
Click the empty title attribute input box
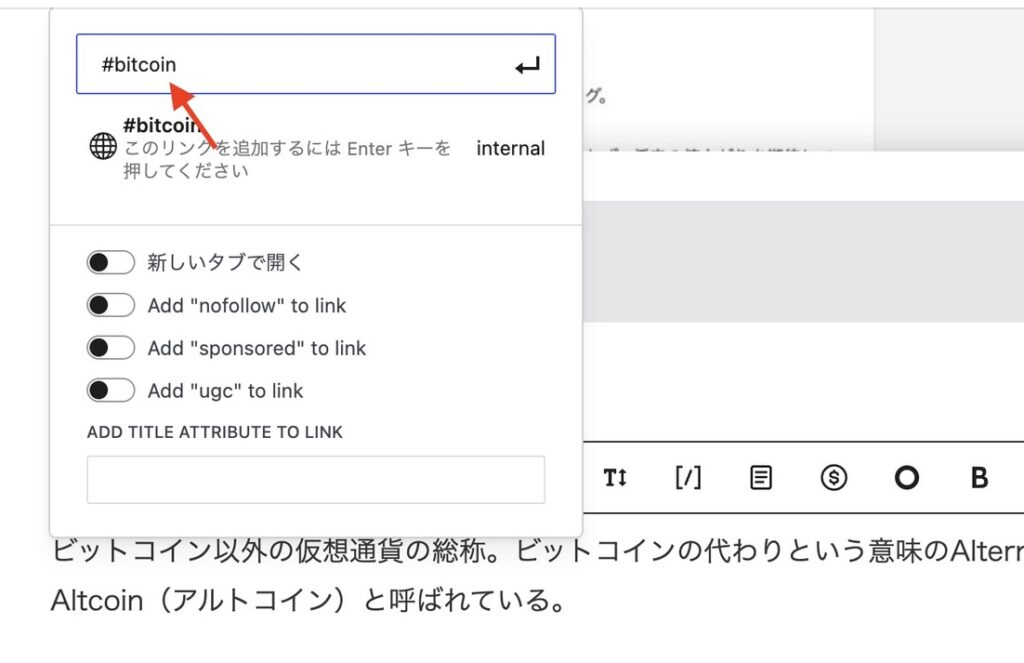(x=315, y=479)
